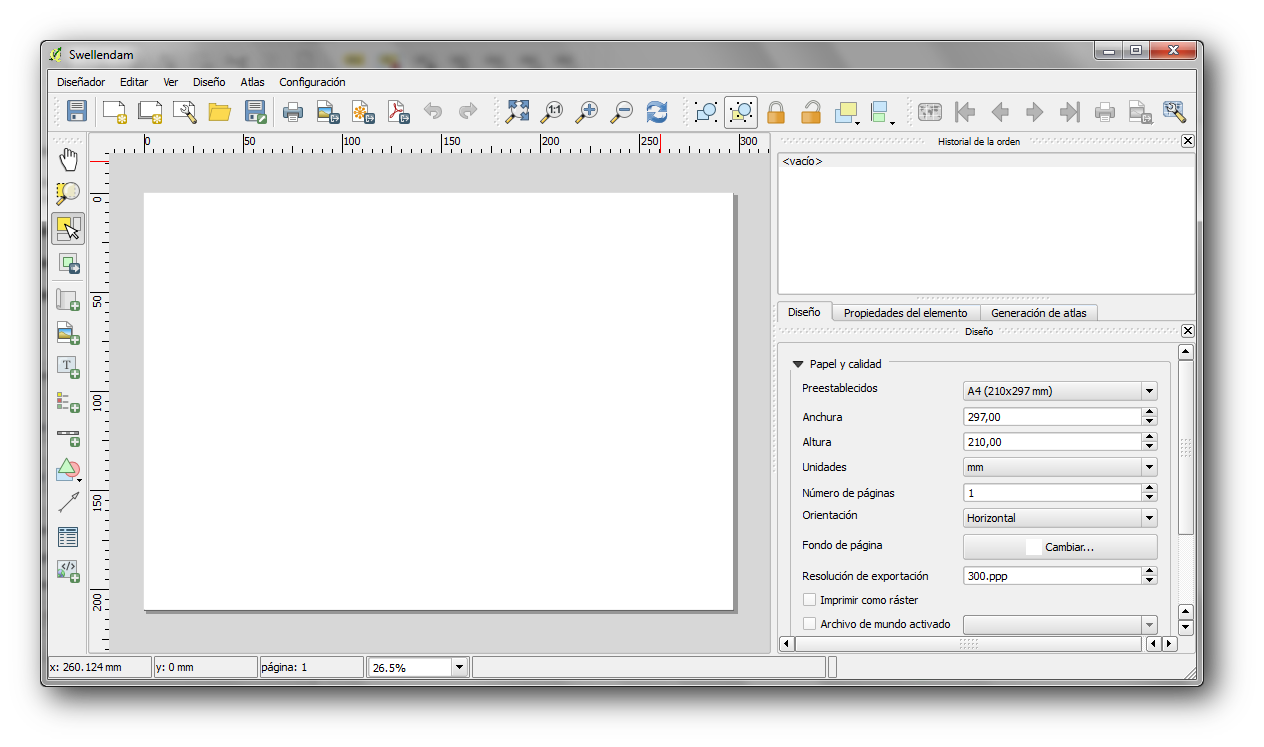
Task: Click the Ungroup items icon
Action: [x=741, y=111]
